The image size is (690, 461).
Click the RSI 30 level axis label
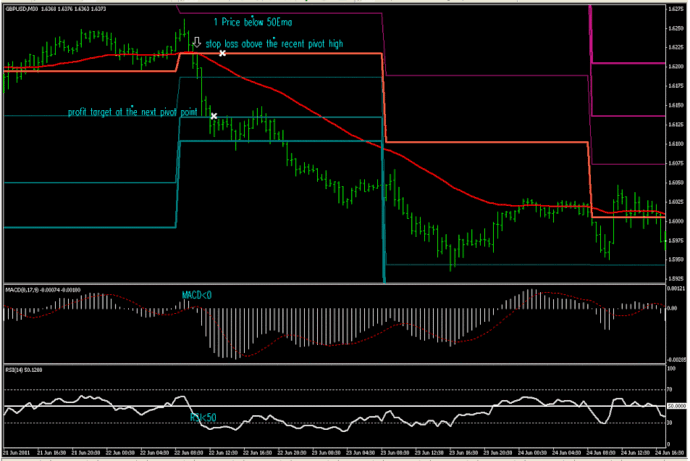(x=670, y=423)
